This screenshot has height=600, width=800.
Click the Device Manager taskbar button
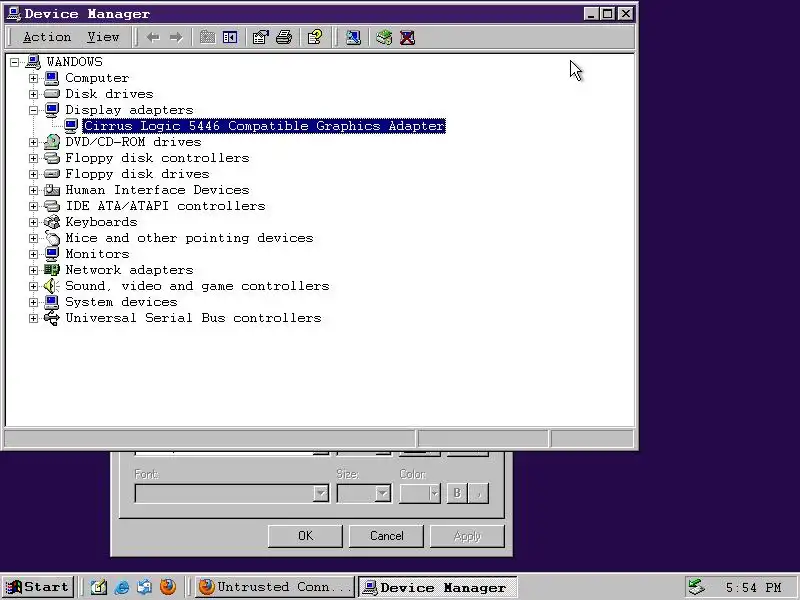click(x=437, y=587)
